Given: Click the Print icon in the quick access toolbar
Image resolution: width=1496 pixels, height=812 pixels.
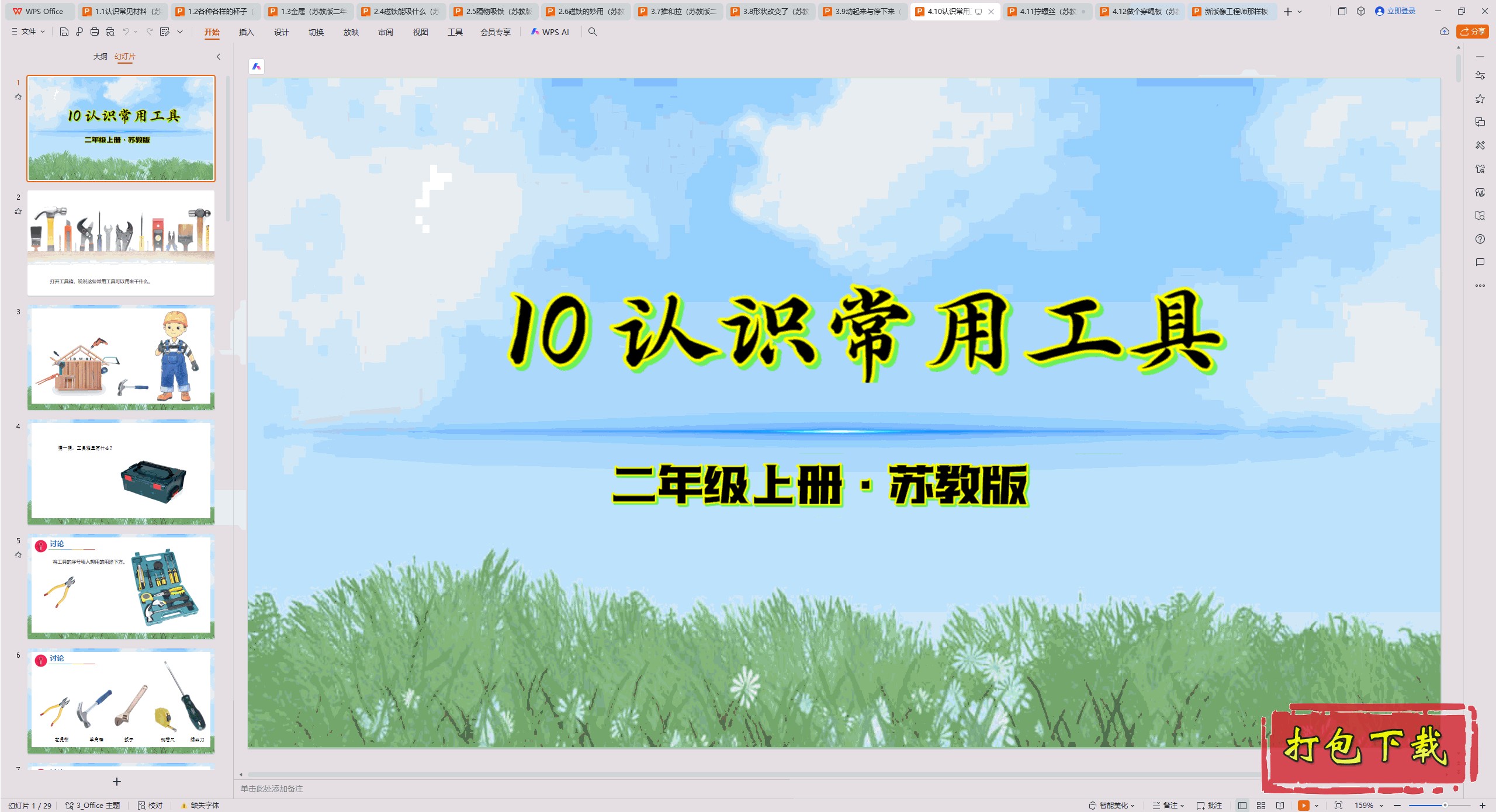Looking at the screenshot, I should coord(93,32).
